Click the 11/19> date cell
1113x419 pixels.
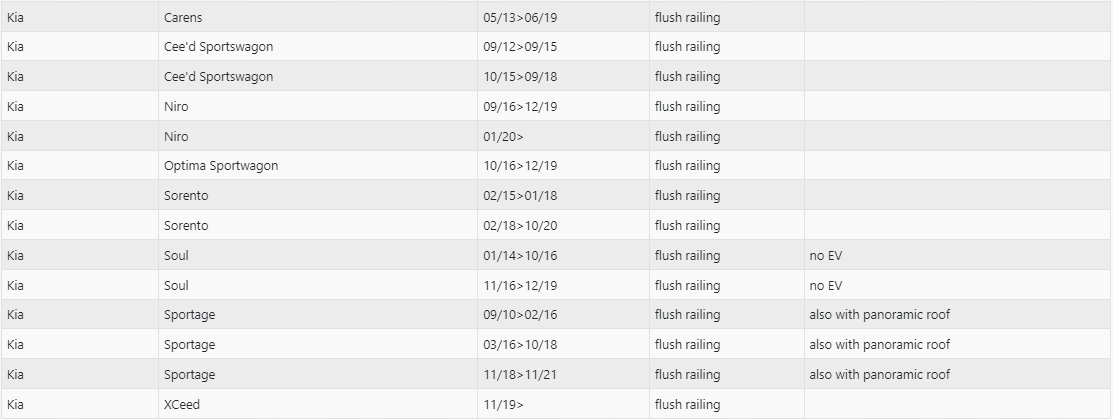pyautogui.click(x=504, y=404)
